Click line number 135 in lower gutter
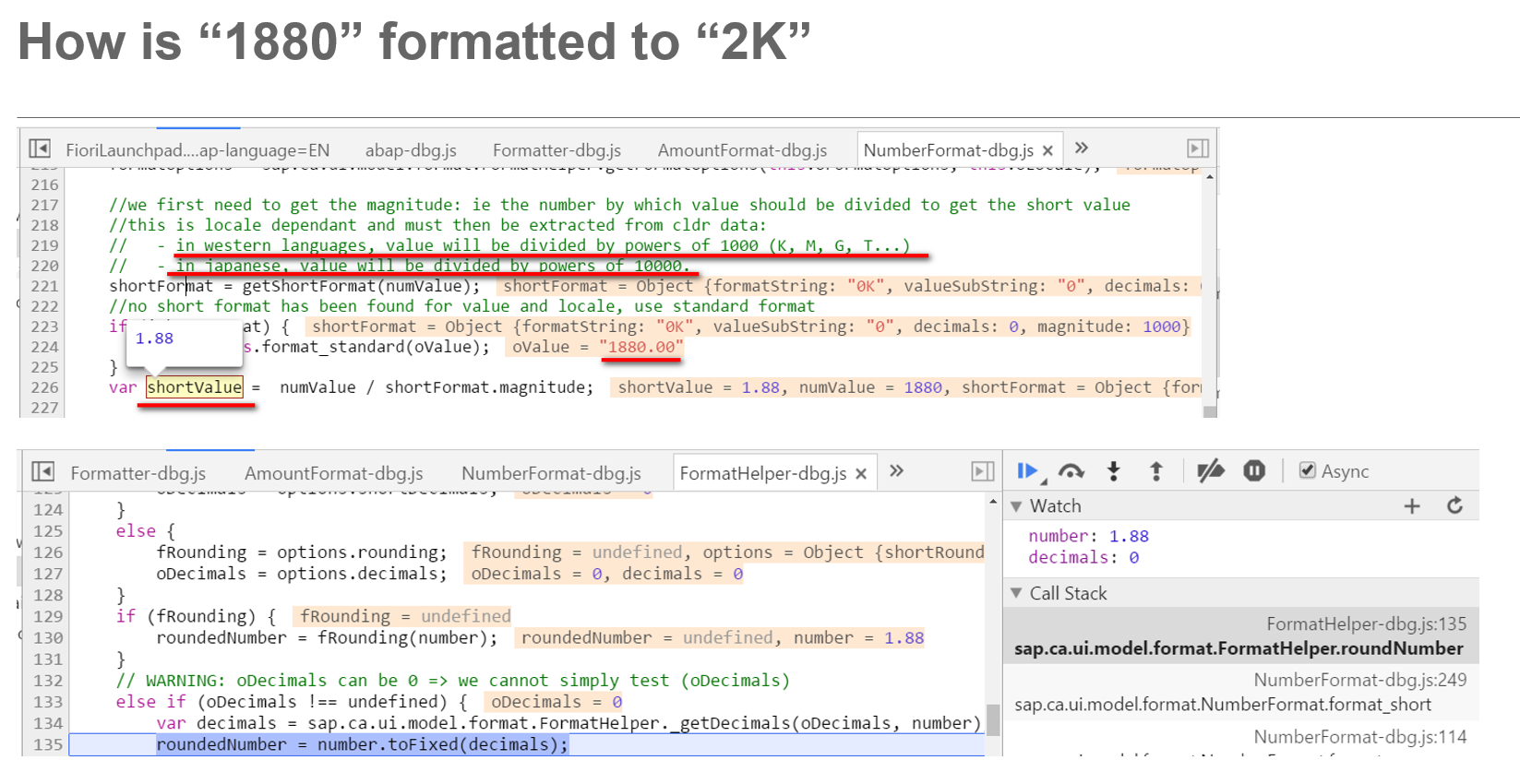The height and width of the screenshot is (784, 1520). (x=48, y=744)
